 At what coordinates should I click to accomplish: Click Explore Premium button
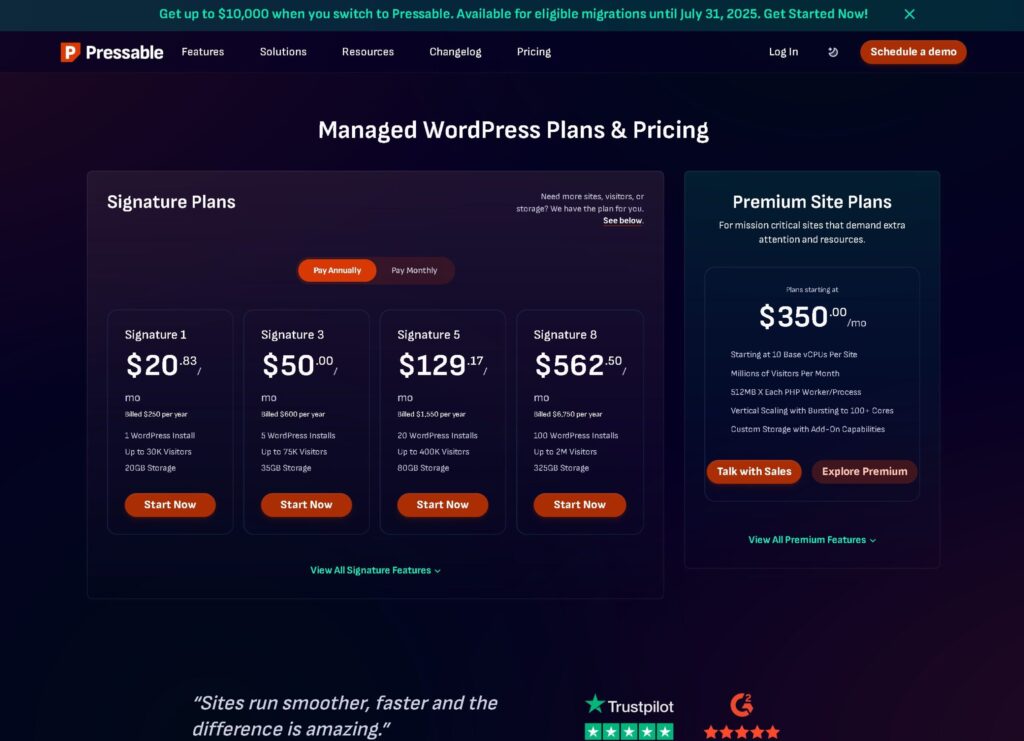(x=864, y=471)
